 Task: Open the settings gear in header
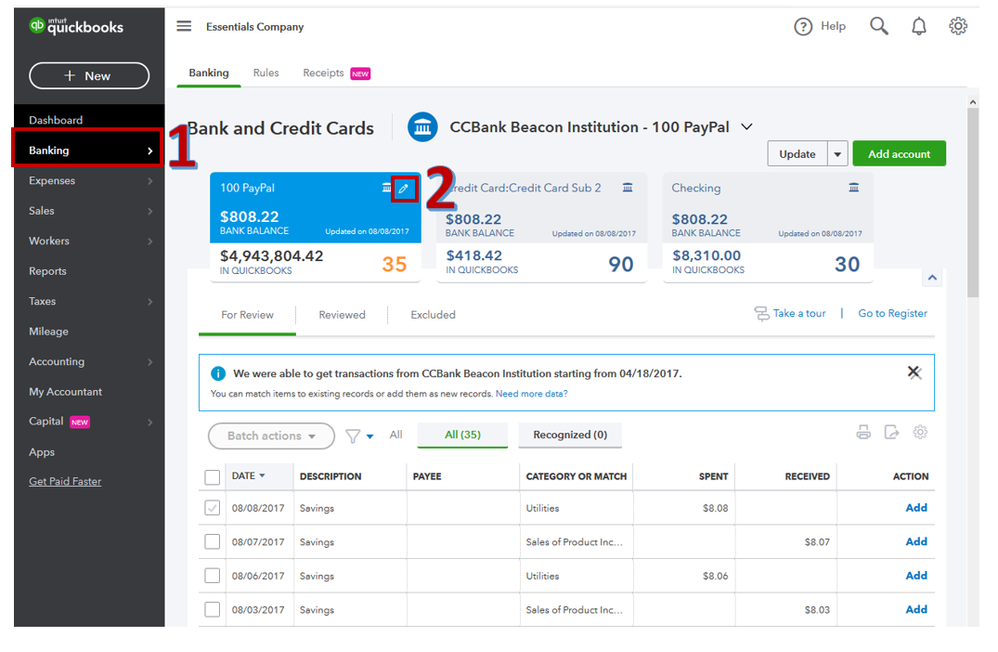958,26
